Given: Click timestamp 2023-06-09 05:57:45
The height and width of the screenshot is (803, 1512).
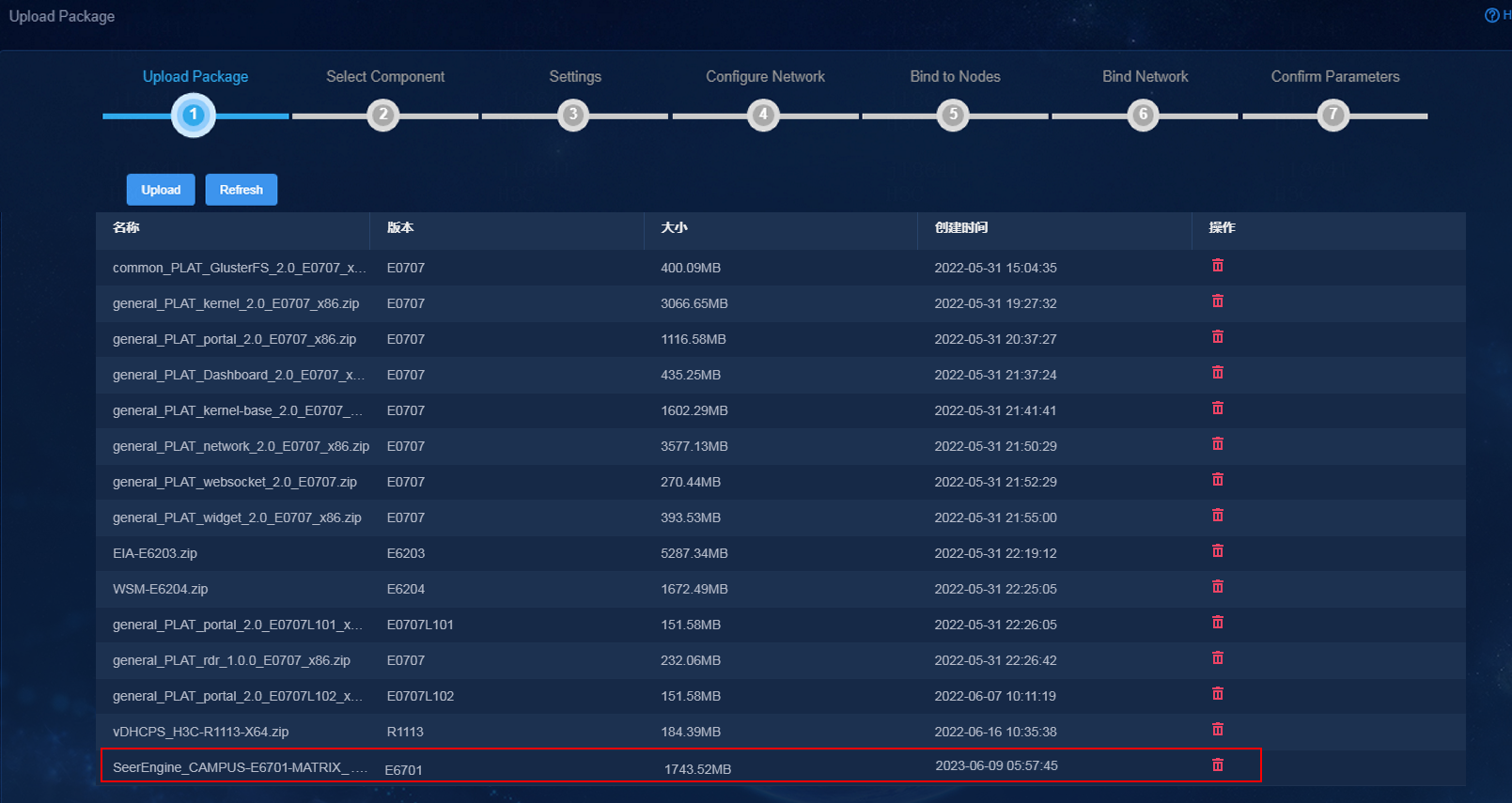Looking at the screenshot, I should (x=996, y=765).
